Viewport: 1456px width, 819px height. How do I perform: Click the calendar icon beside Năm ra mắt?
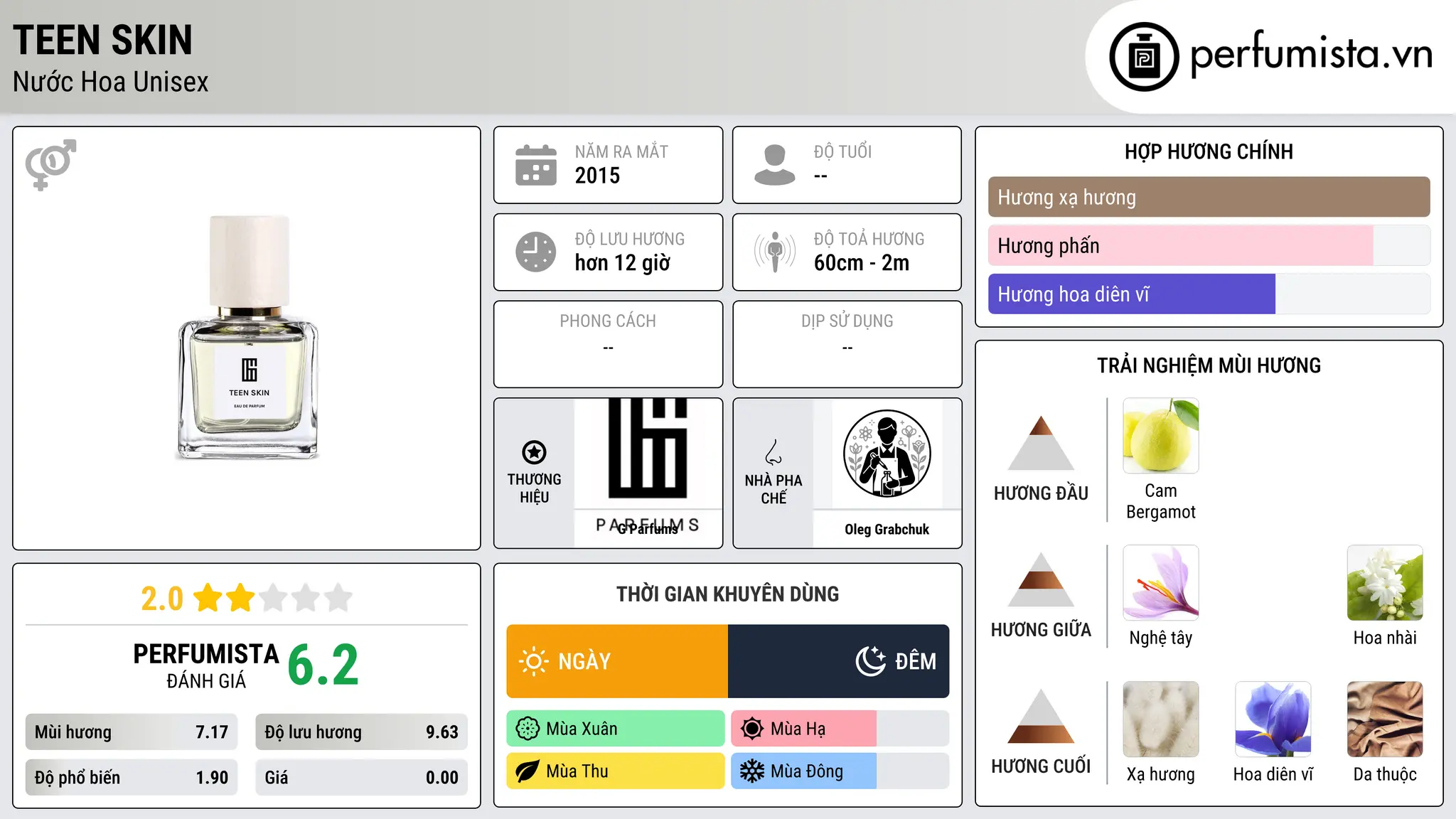536,165
